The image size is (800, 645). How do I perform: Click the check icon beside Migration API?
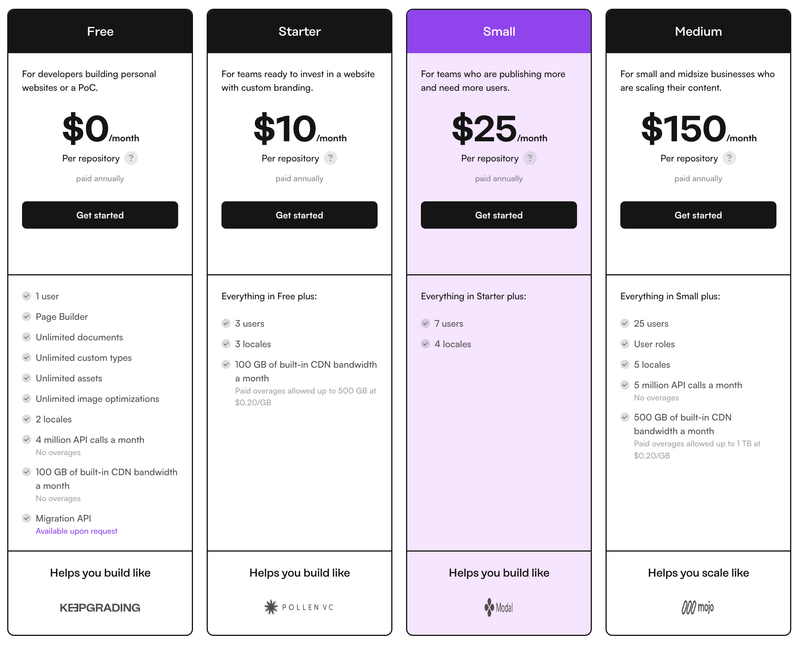click(x=27, y=518)
